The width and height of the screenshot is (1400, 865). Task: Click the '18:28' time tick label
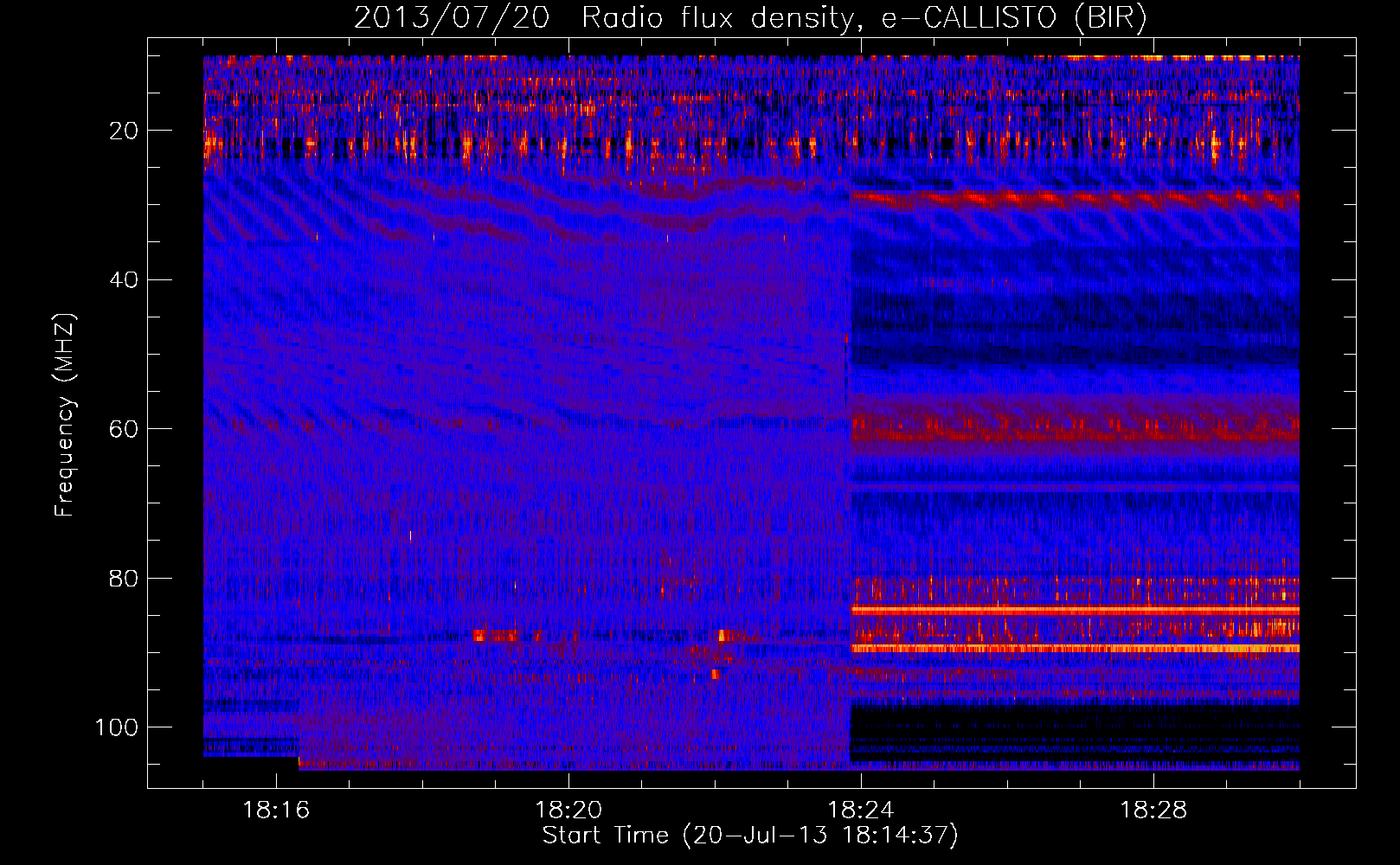click(x=1153, y=811)
